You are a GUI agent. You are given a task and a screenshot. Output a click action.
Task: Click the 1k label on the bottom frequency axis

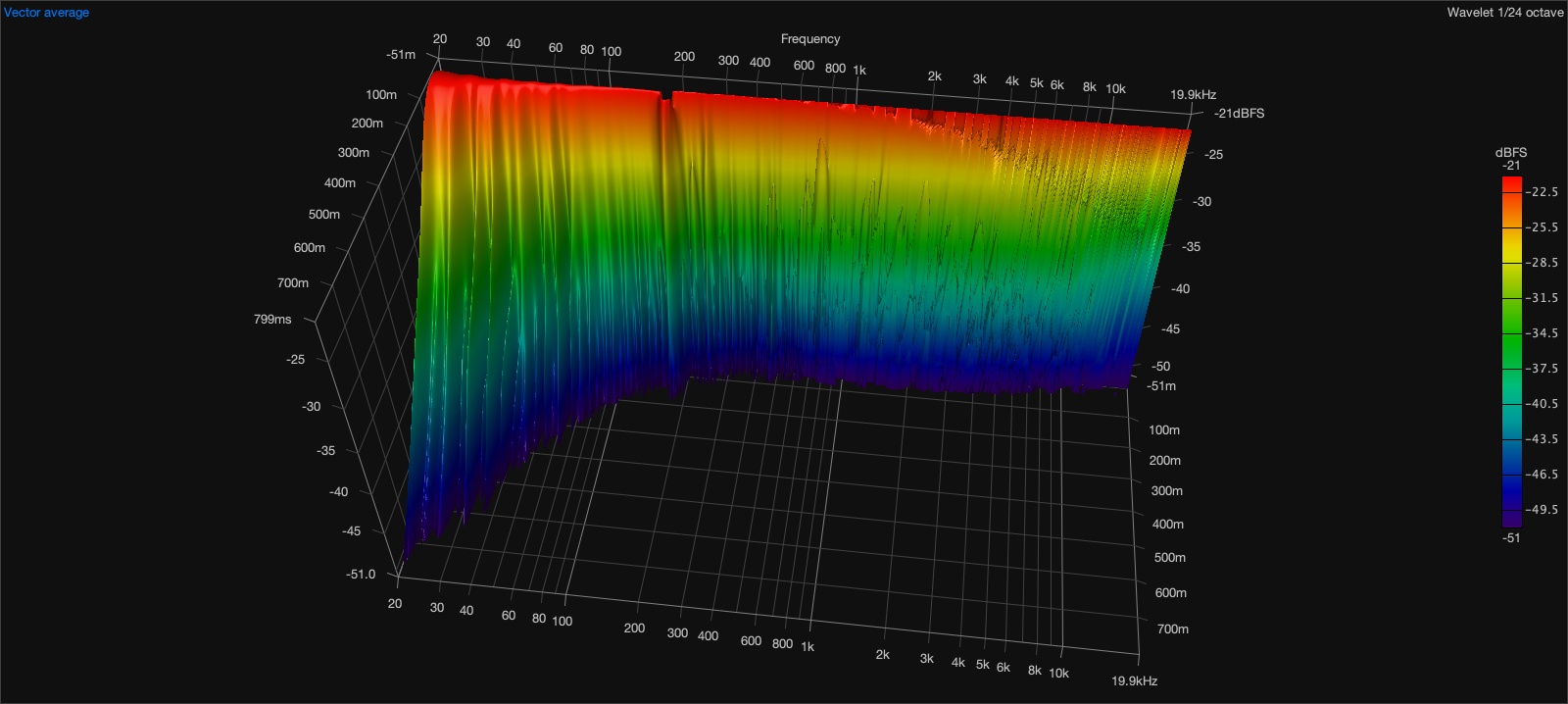click(x=808, y=647)
